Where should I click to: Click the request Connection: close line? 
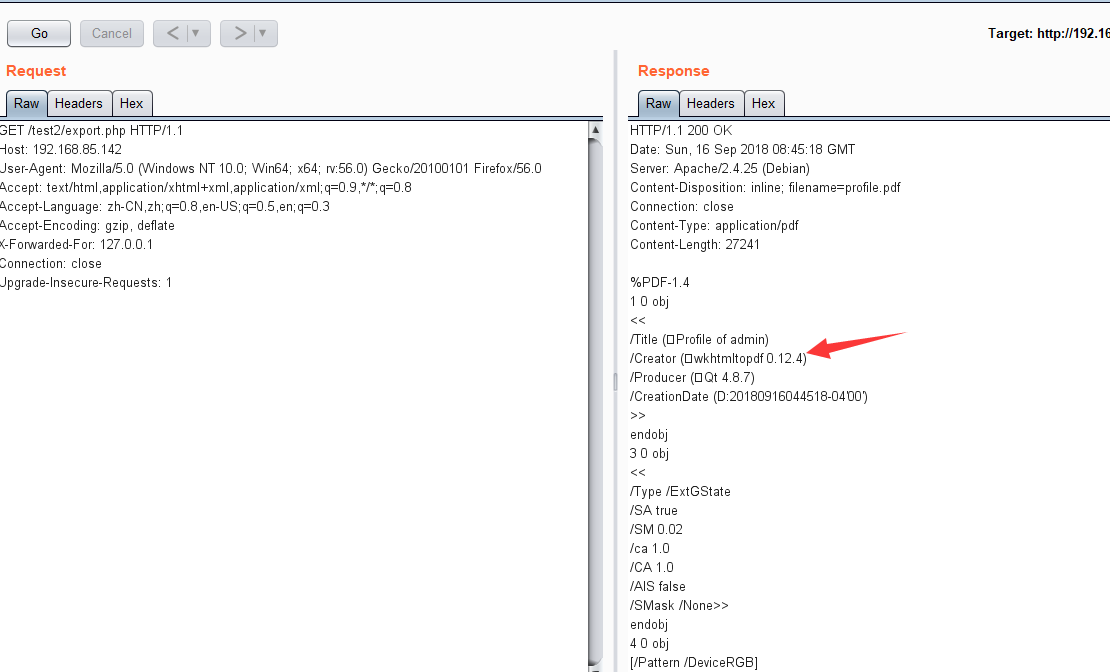coord(51,263)
